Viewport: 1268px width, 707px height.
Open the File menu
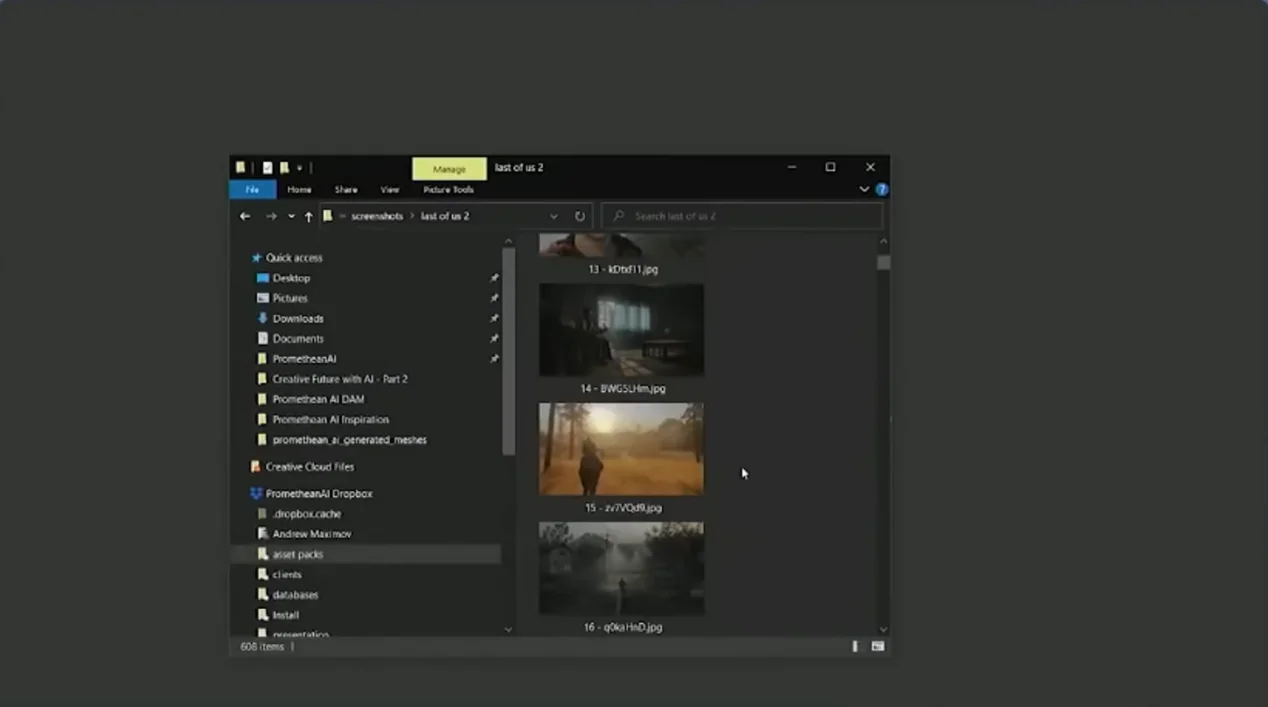coord(252,189)
